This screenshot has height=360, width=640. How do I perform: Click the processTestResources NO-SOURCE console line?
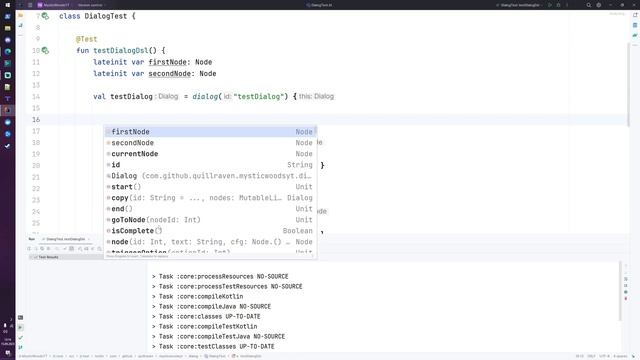(x=227, y=287)
